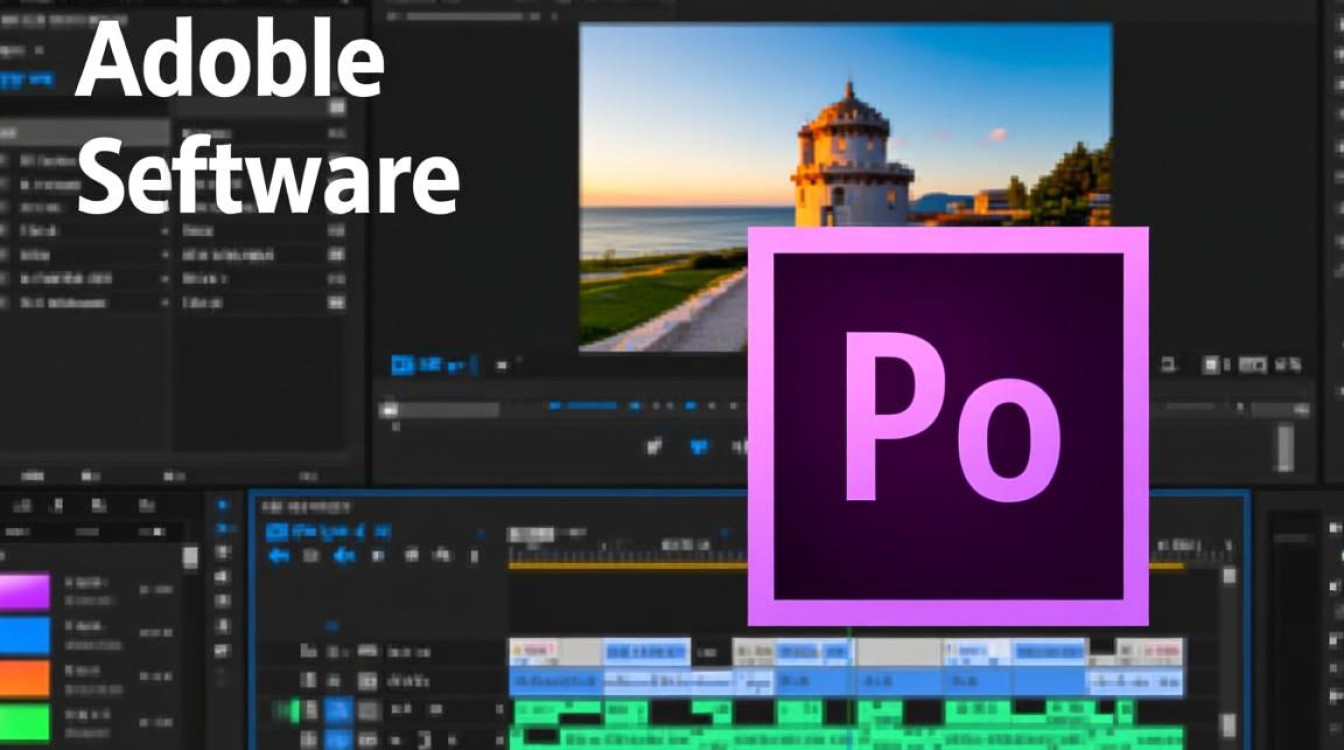Select the first blue clip on the second track
The width and height of the screenshot is (1344, 750).
click(556, 683)
